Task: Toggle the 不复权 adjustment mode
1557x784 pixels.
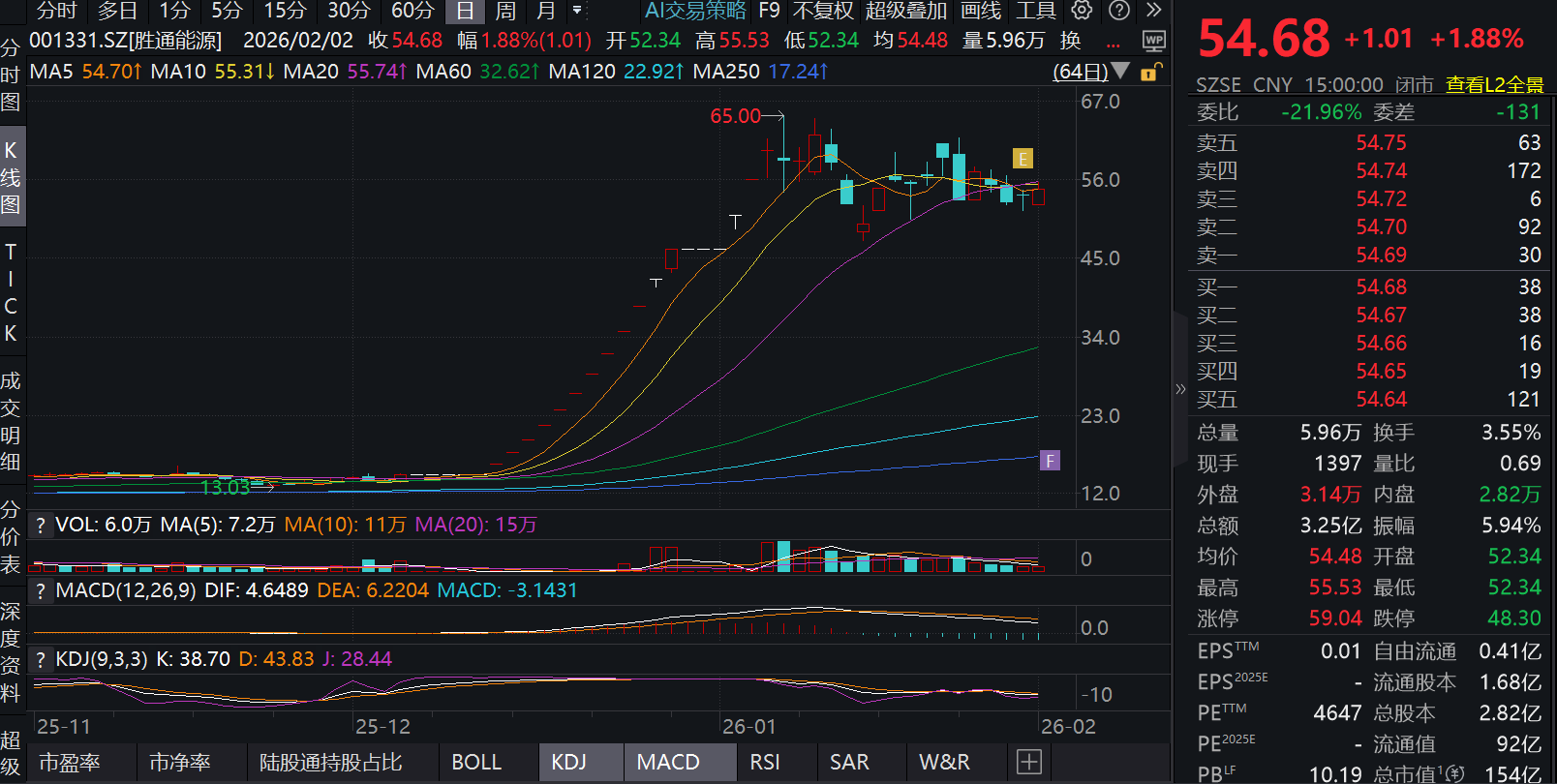Action: 822,11
